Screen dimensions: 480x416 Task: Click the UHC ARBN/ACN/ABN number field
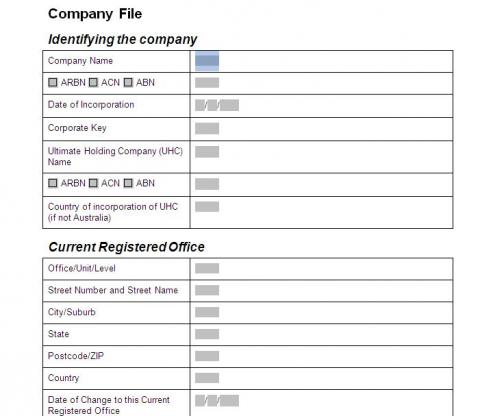click(x=207, y=184)
